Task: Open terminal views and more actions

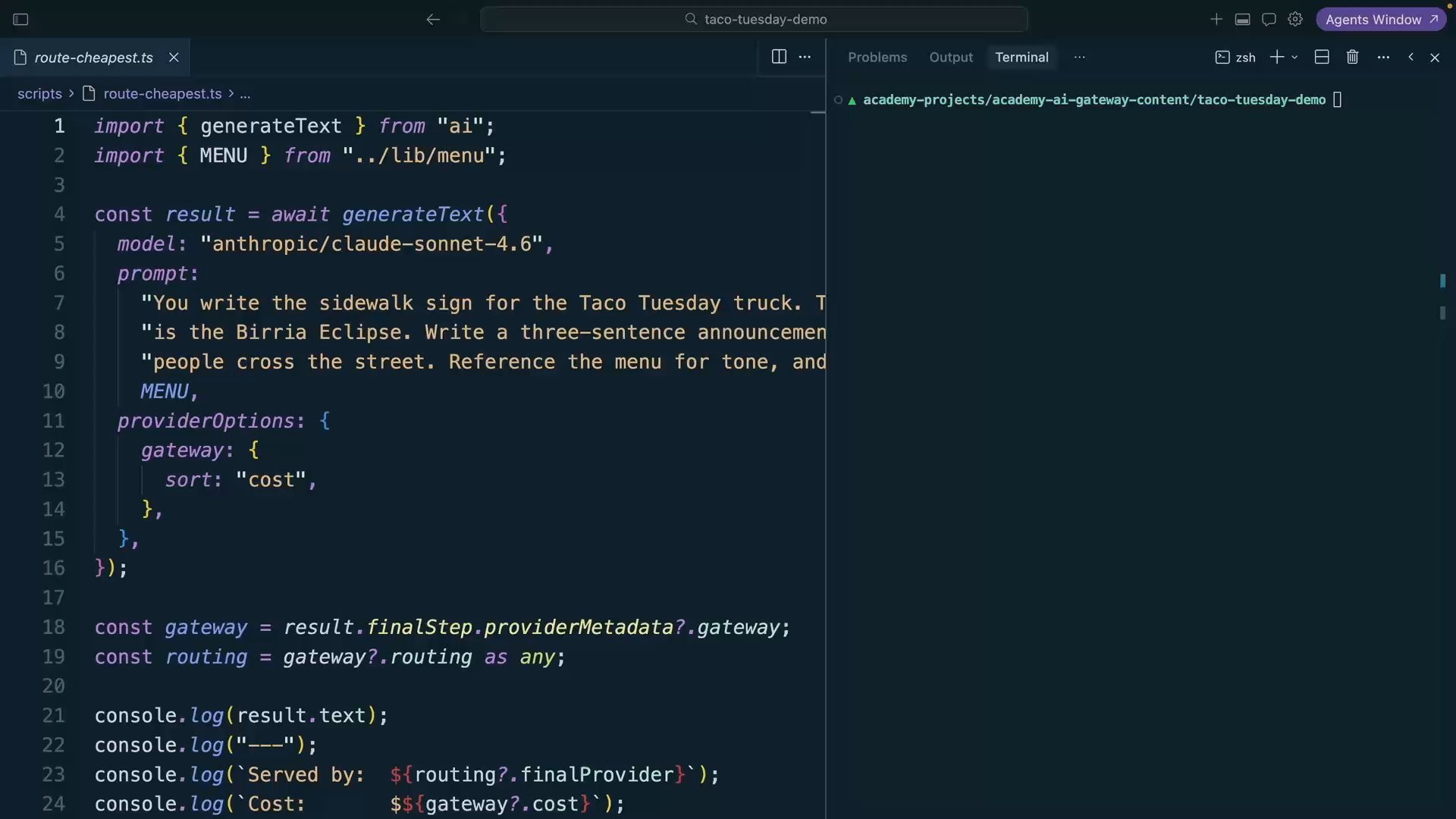Action: tap(1383, 58)
